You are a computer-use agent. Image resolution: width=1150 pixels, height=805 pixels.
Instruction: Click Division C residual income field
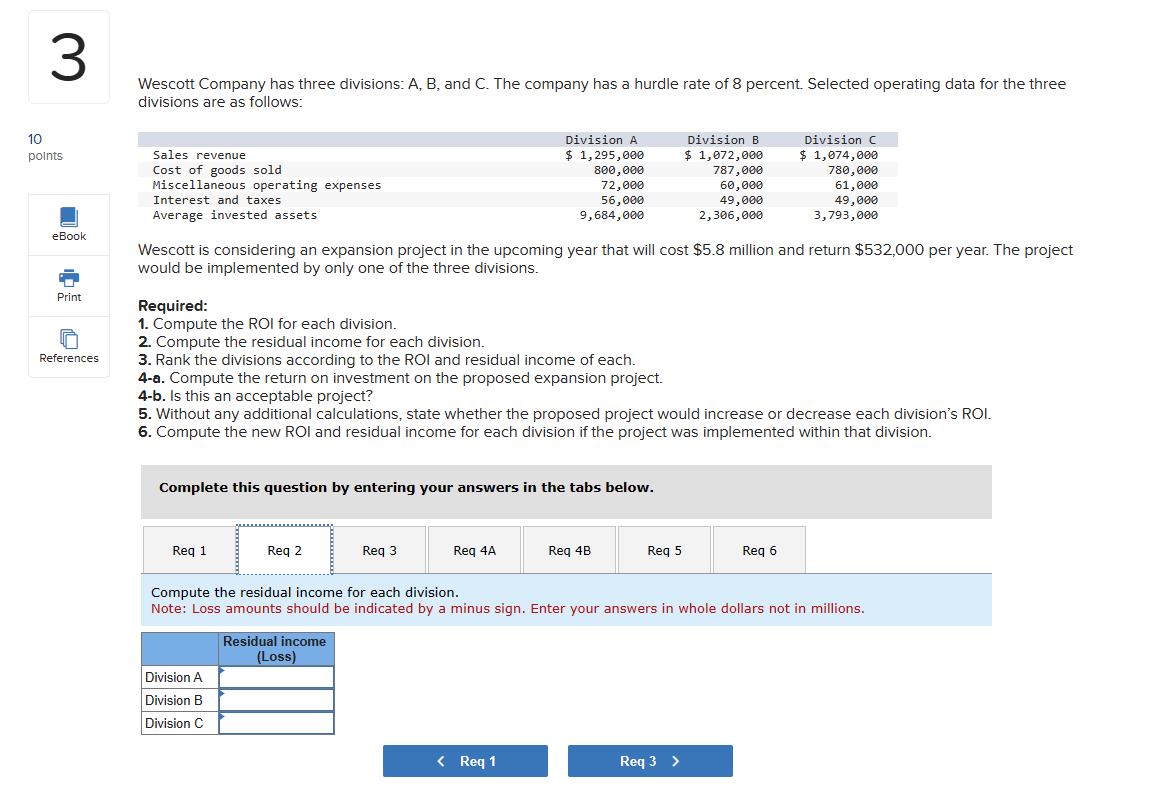276,723
